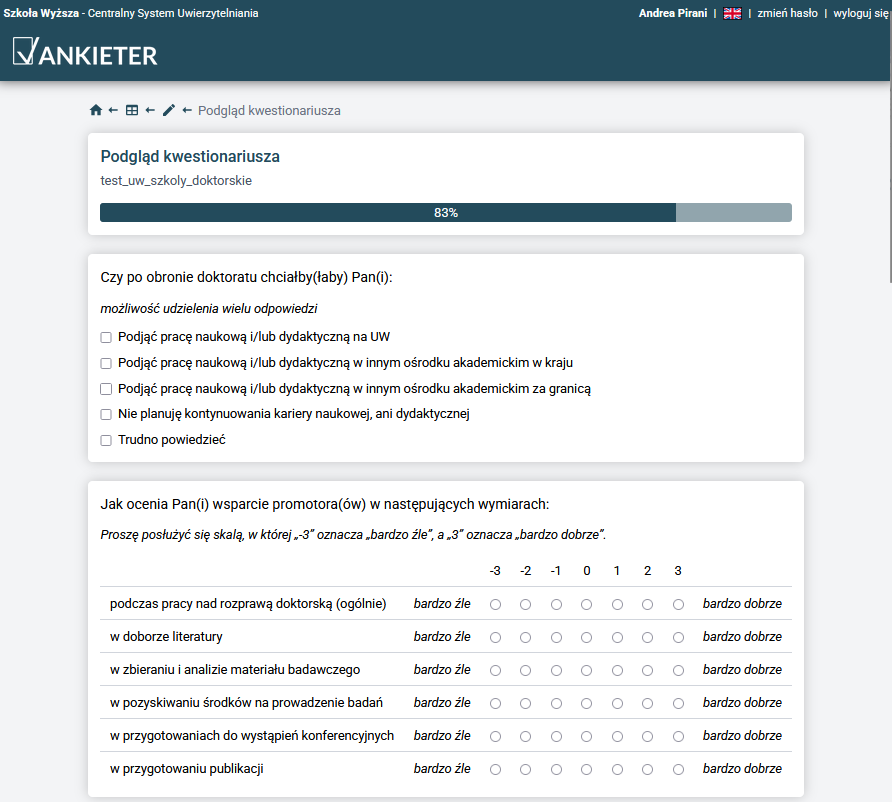Screen dimensions: 892x802
Task: Rate 'w doborze literatury' as 3
Action: [678, 637]
